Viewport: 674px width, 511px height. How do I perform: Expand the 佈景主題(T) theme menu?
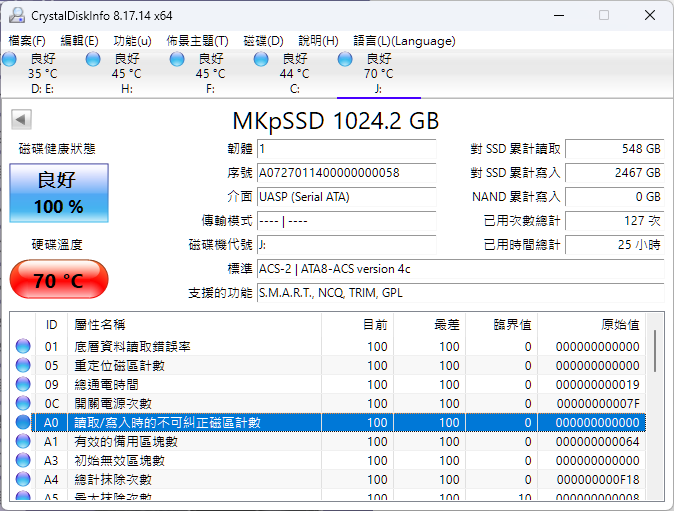coord(197,41)
